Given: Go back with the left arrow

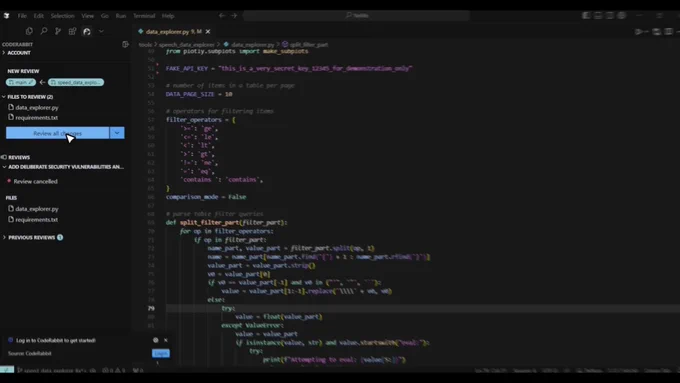Looking at the screenshot, I should pyautogui.click(x=222, y=16).
